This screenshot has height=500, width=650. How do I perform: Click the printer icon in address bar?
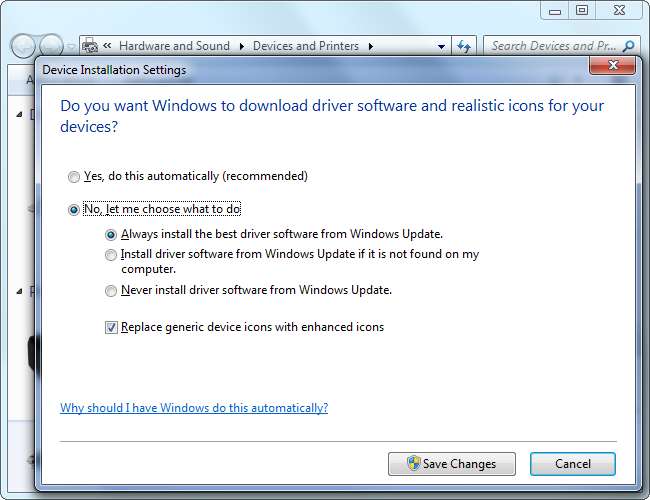[x=90, y=46]
